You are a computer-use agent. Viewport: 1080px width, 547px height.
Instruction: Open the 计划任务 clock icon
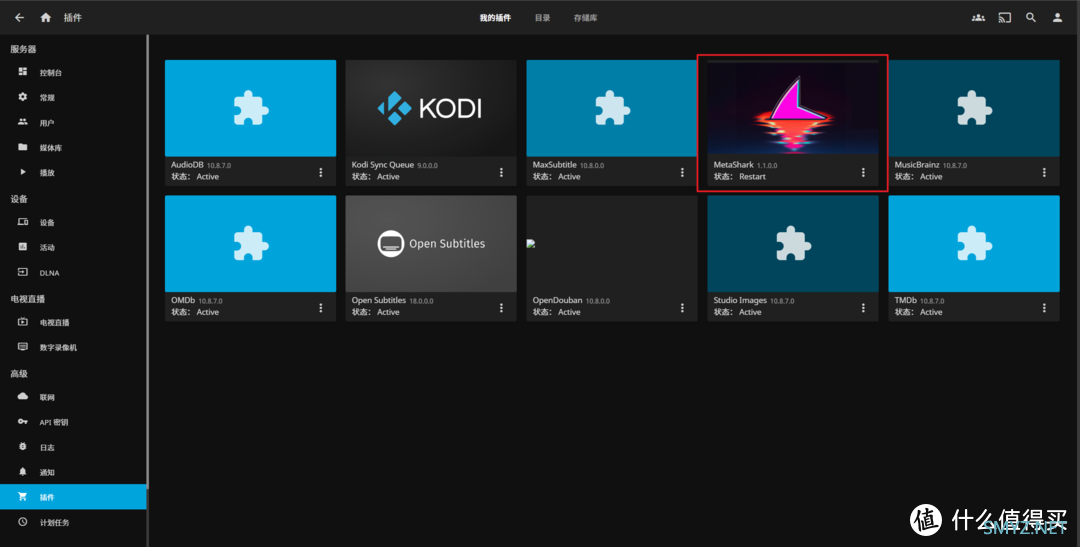point(23,522)
